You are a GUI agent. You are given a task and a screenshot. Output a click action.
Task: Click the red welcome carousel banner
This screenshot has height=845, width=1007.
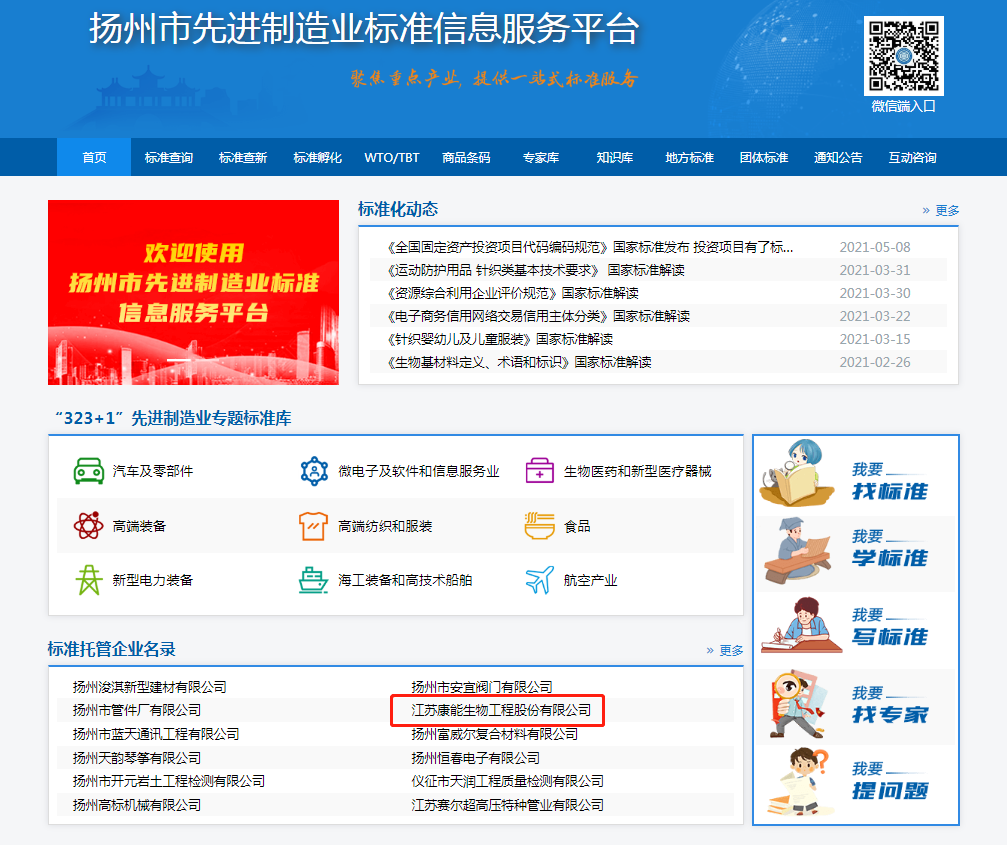[x=193, y=292]
